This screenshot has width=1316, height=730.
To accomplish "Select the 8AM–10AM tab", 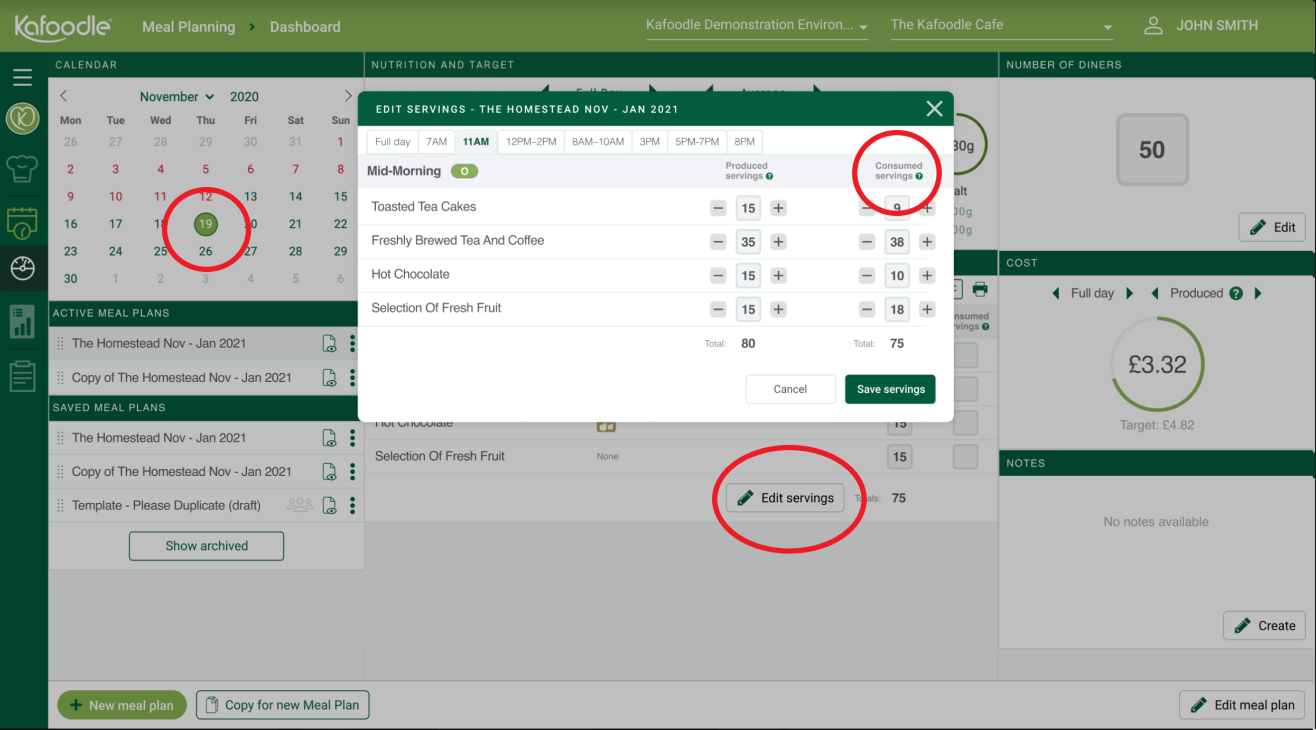I will point(598,142).
